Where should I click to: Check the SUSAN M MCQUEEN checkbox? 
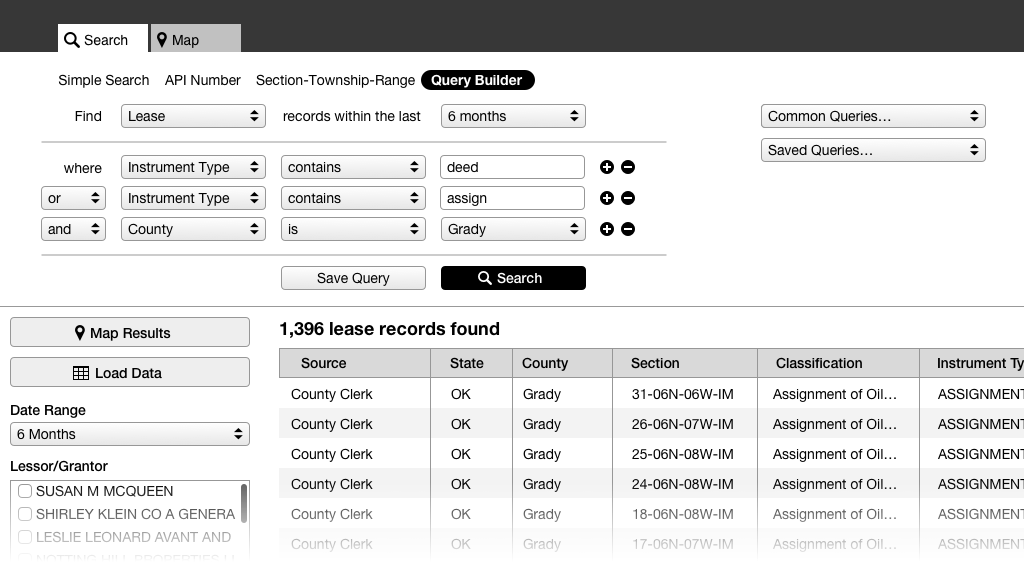(25, 491)
